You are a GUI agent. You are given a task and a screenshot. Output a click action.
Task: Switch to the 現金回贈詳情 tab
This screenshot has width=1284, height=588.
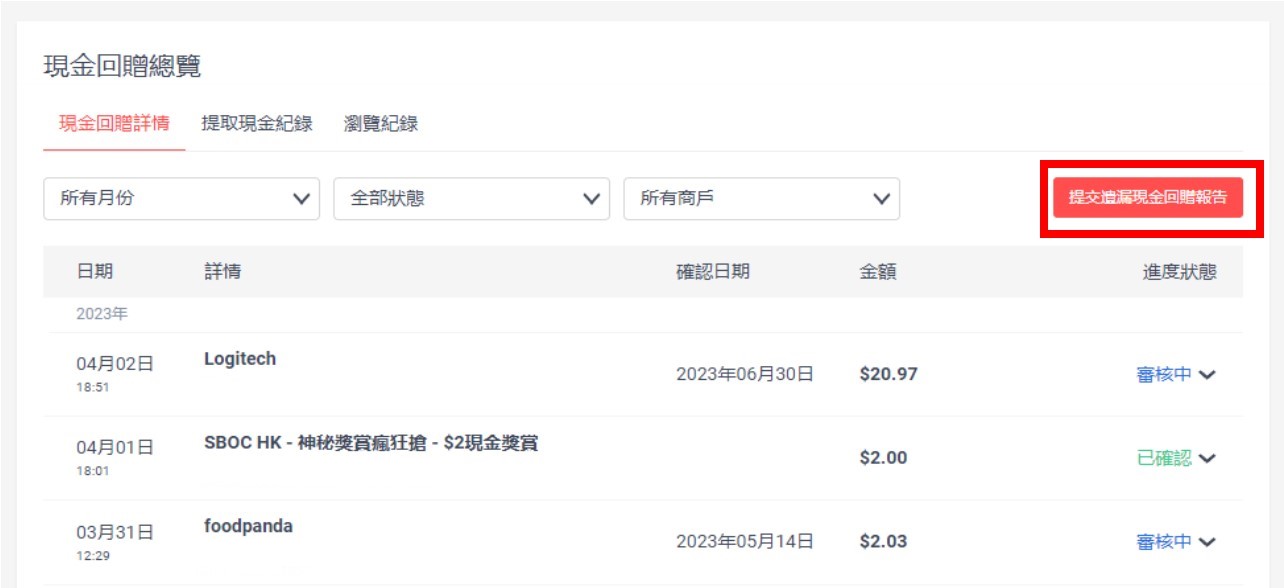click(x=114, y=124)
